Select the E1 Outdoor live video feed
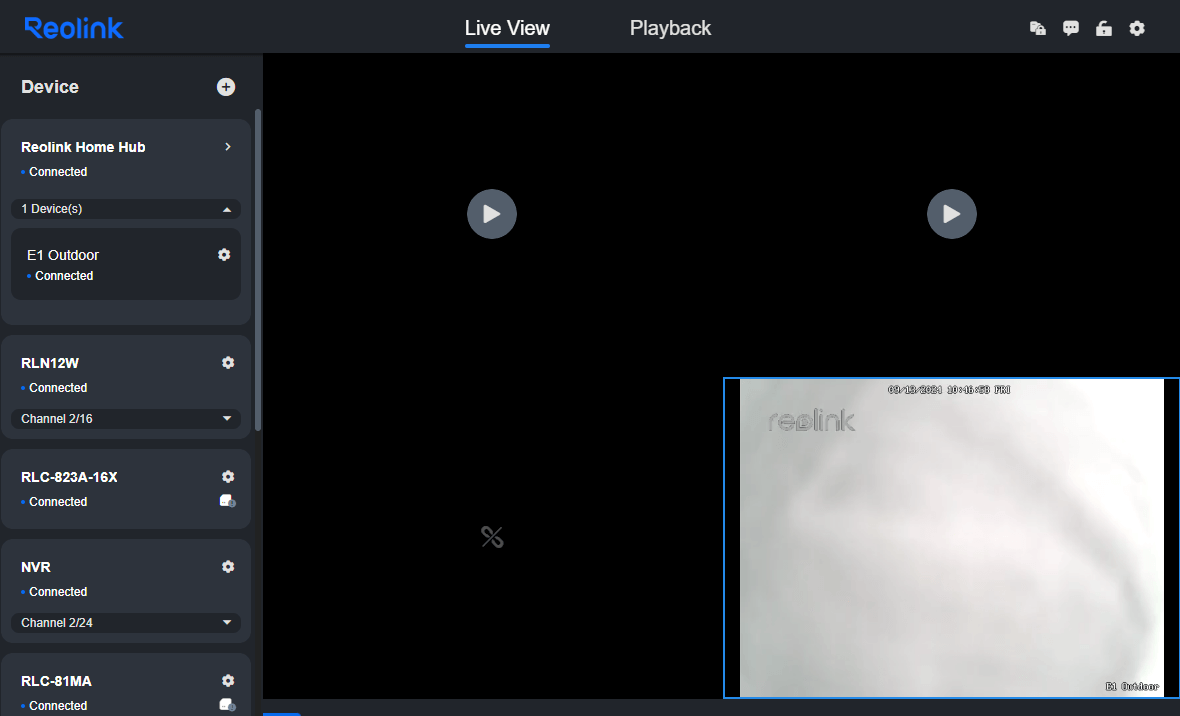Image resolution: width=1180 pixels, height=716 pixels. pyautogui.click(x=951, y=538)
